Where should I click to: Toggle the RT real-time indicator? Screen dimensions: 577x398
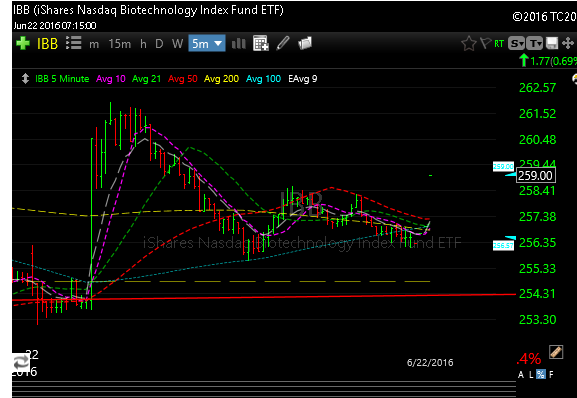coord(499,44)
